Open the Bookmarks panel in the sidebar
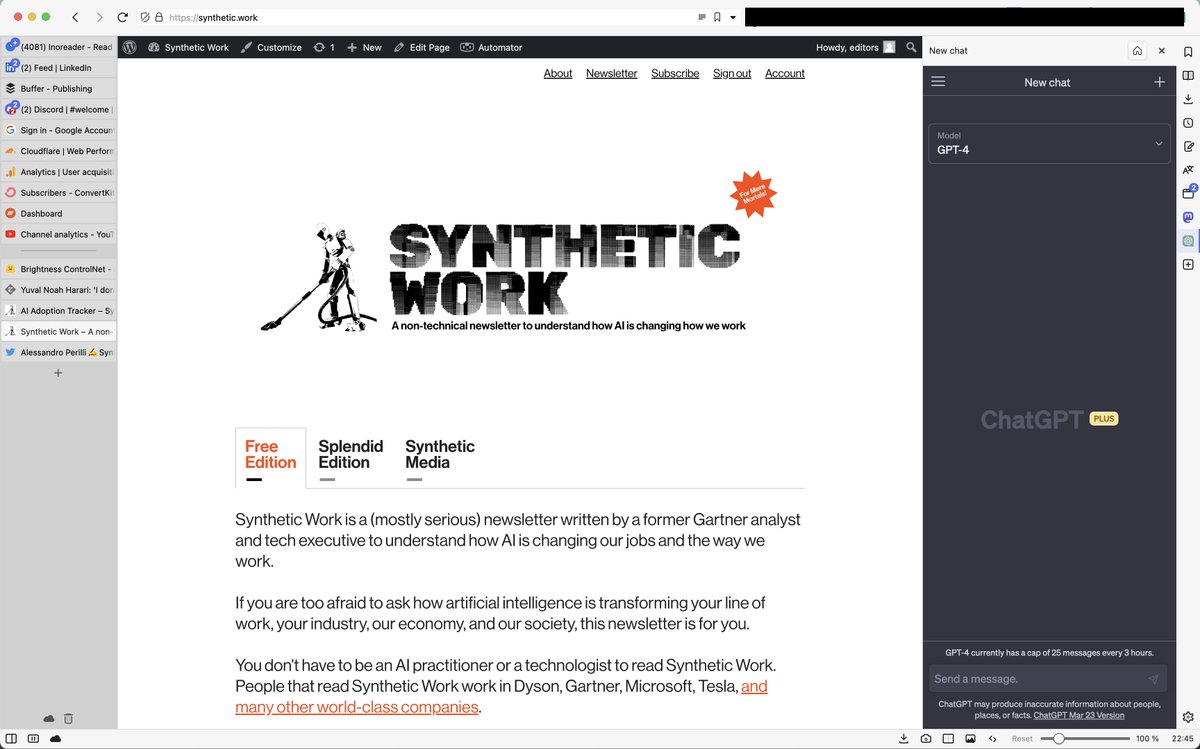Image resolution: width=1200 pixels, height=749 pixels. [x=1188, y=51]
